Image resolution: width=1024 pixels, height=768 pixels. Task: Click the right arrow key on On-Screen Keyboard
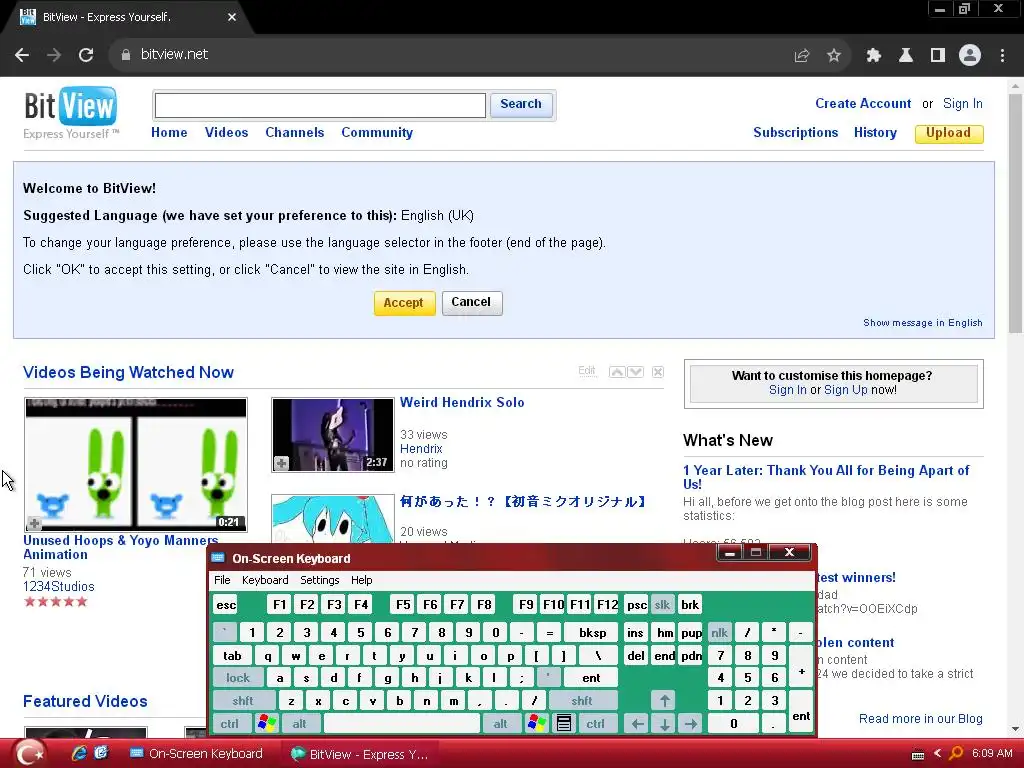coord(690,724)
